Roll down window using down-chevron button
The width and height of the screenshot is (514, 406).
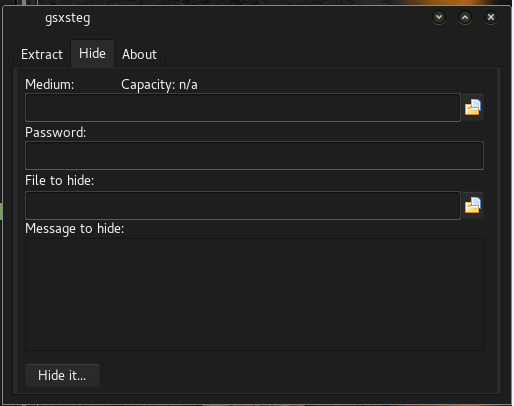[439, 17]
